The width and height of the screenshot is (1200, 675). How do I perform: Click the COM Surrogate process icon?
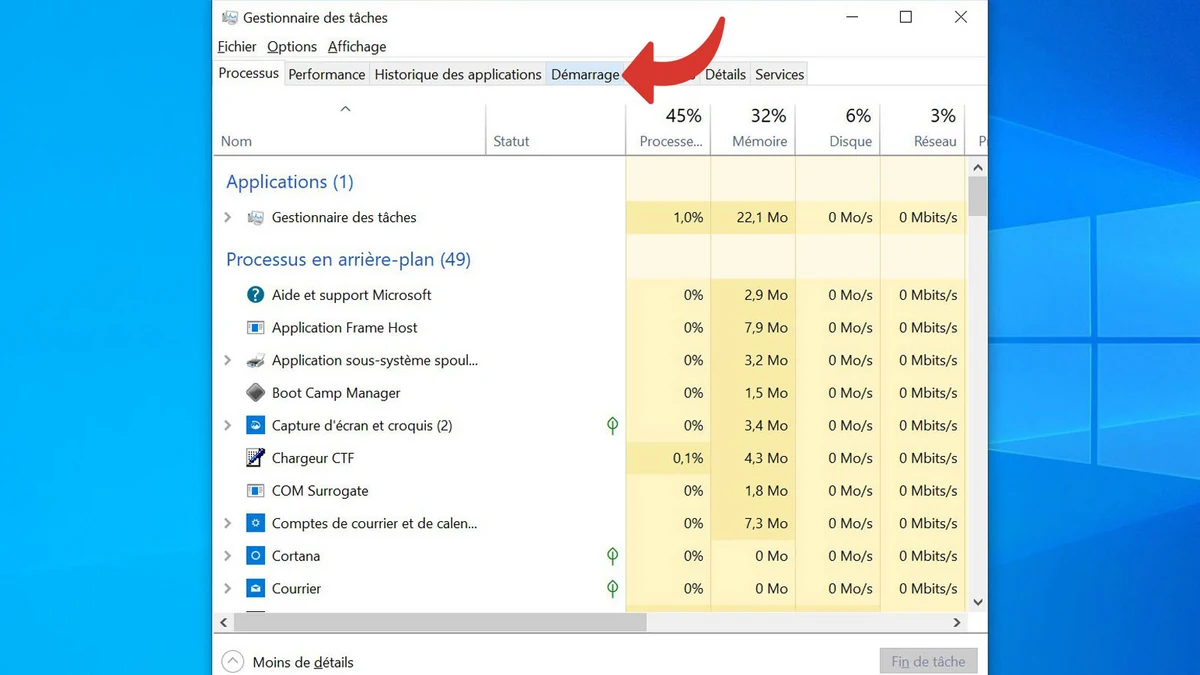click(255, 491)
